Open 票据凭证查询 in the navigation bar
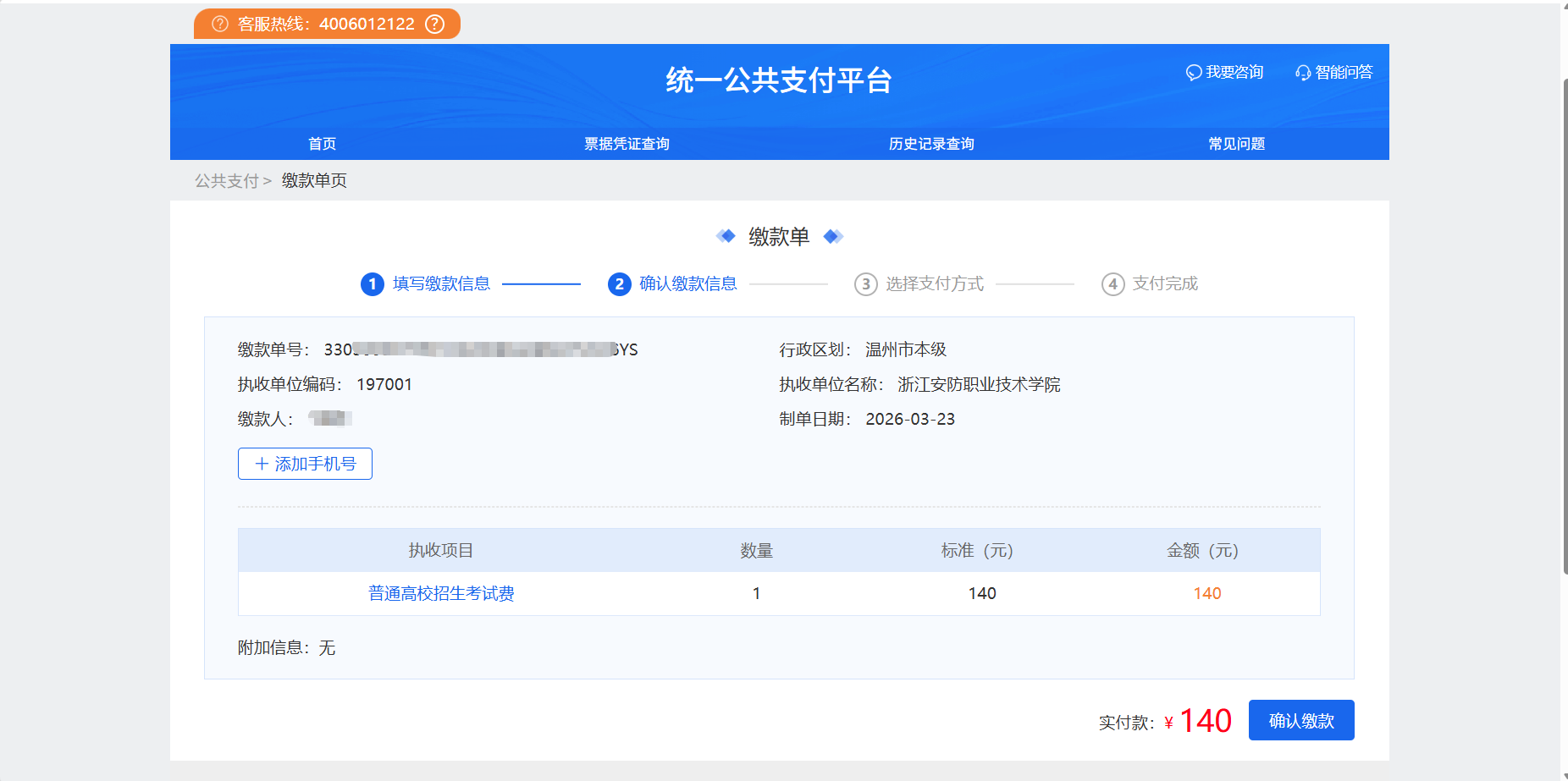The height and width of the screenshot is (781, 1568). (x=627, y=144)
